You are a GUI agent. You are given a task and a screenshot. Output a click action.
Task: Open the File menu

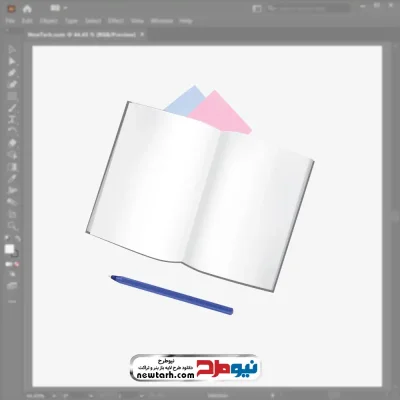pyautogui.click(x=10, y=21)
